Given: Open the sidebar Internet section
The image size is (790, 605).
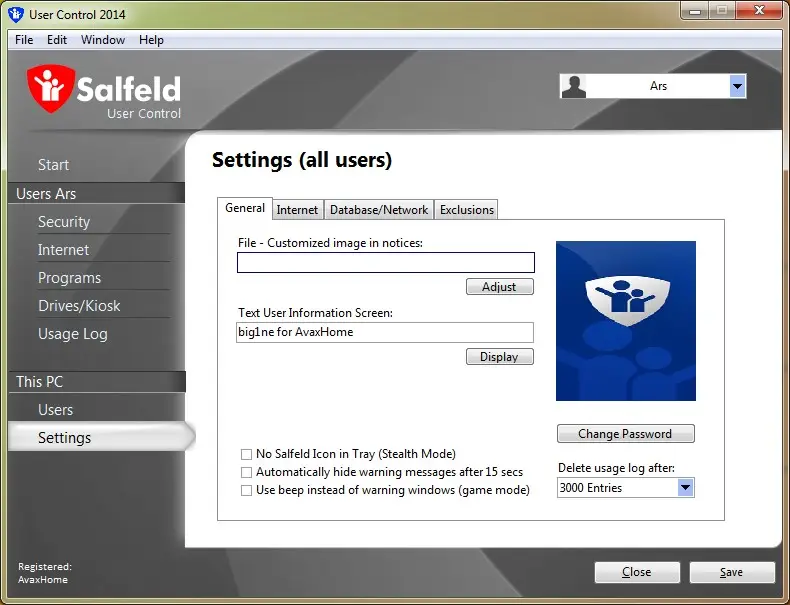Looking at the screenshot, I should pos(63,250).
